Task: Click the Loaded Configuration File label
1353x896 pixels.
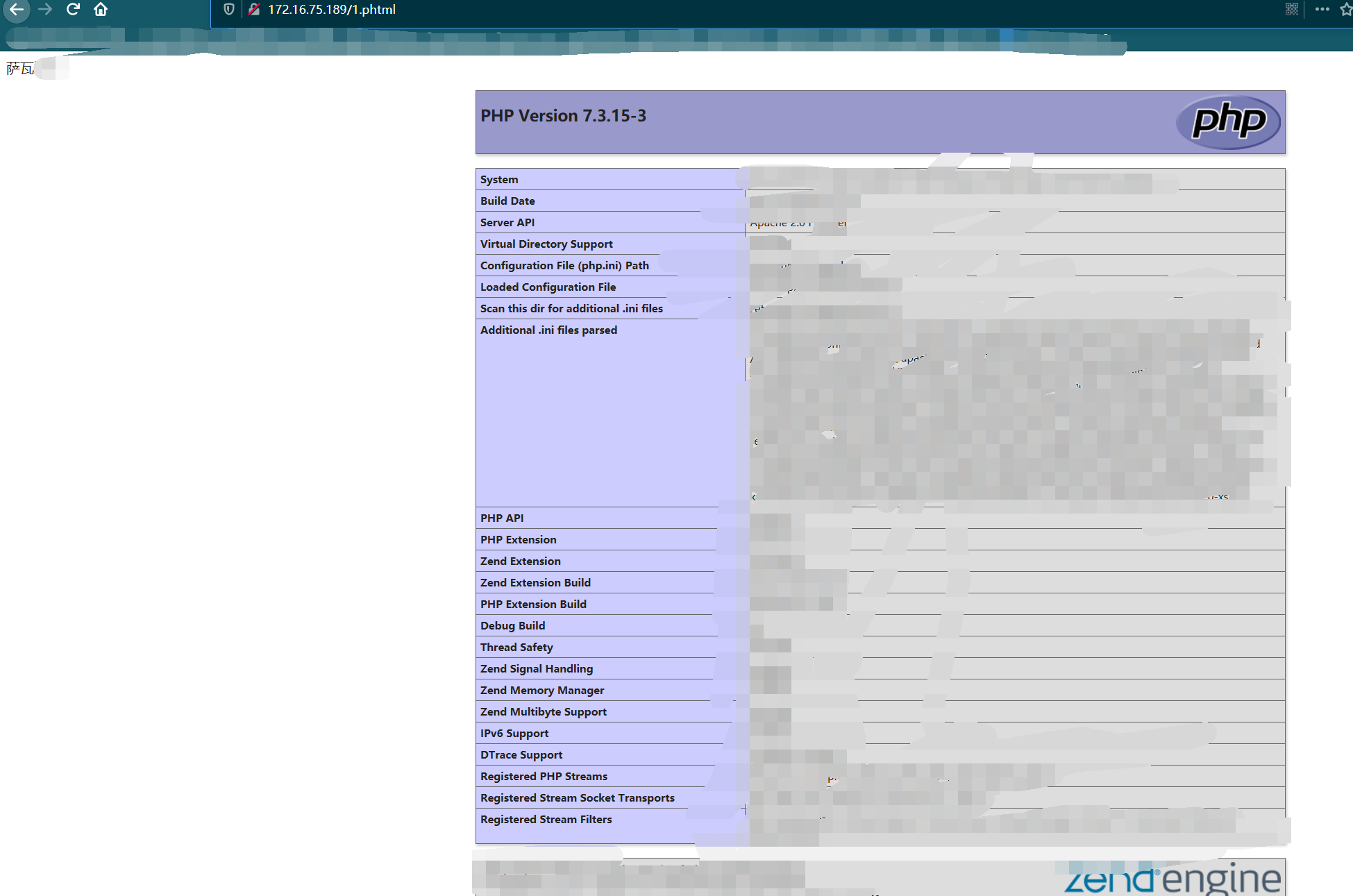Action: [547, 287]
